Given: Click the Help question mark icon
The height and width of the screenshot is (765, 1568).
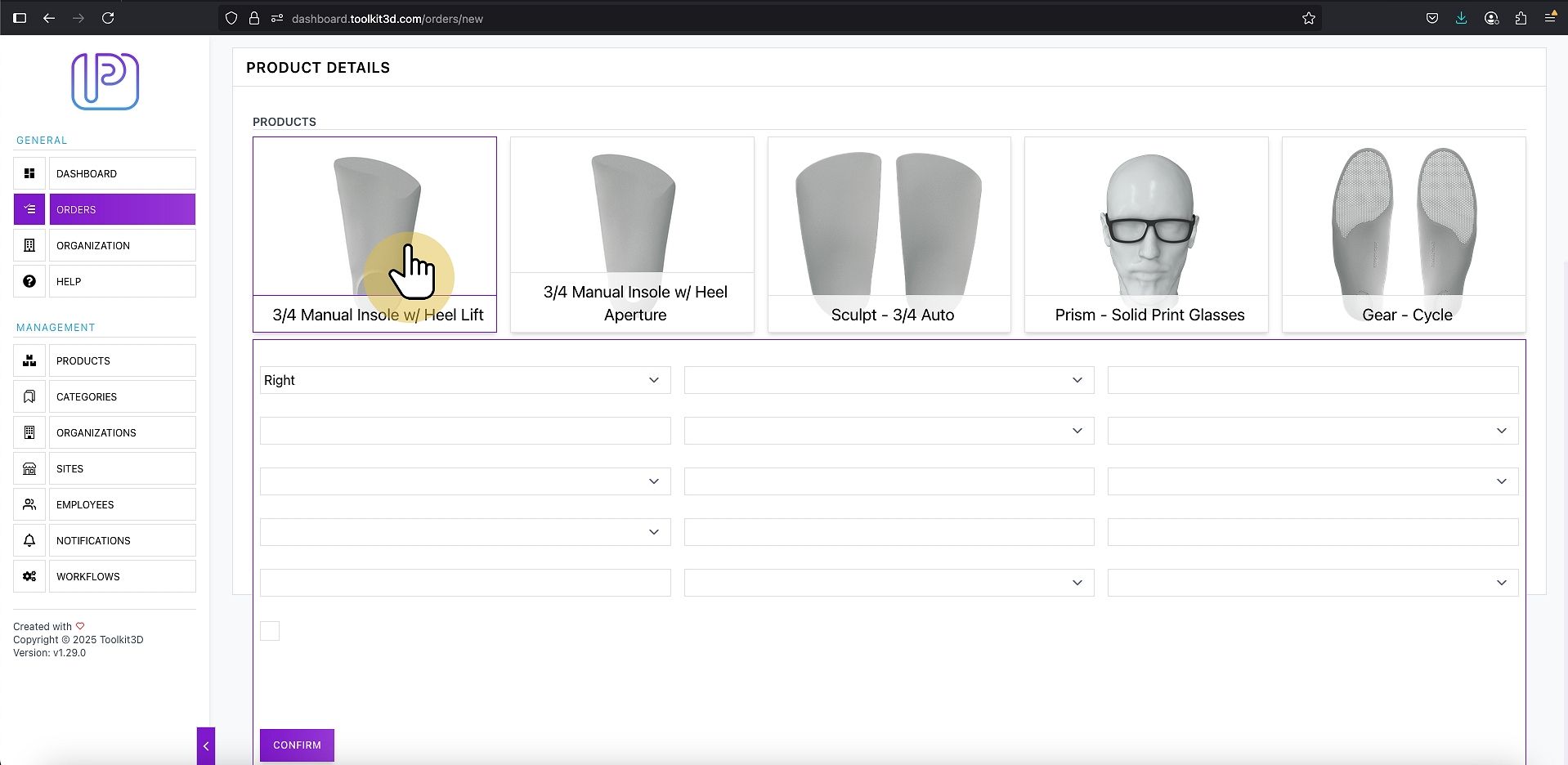Looking at the screenshot, I should [29, 281].
